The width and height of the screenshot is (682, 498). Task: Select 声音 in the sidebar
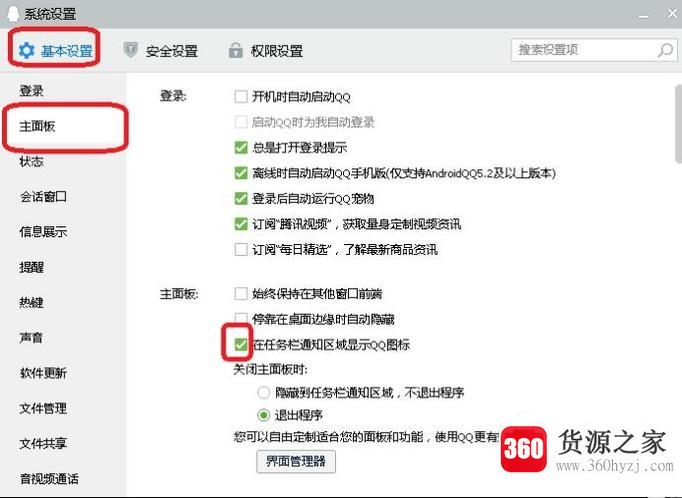31,338
